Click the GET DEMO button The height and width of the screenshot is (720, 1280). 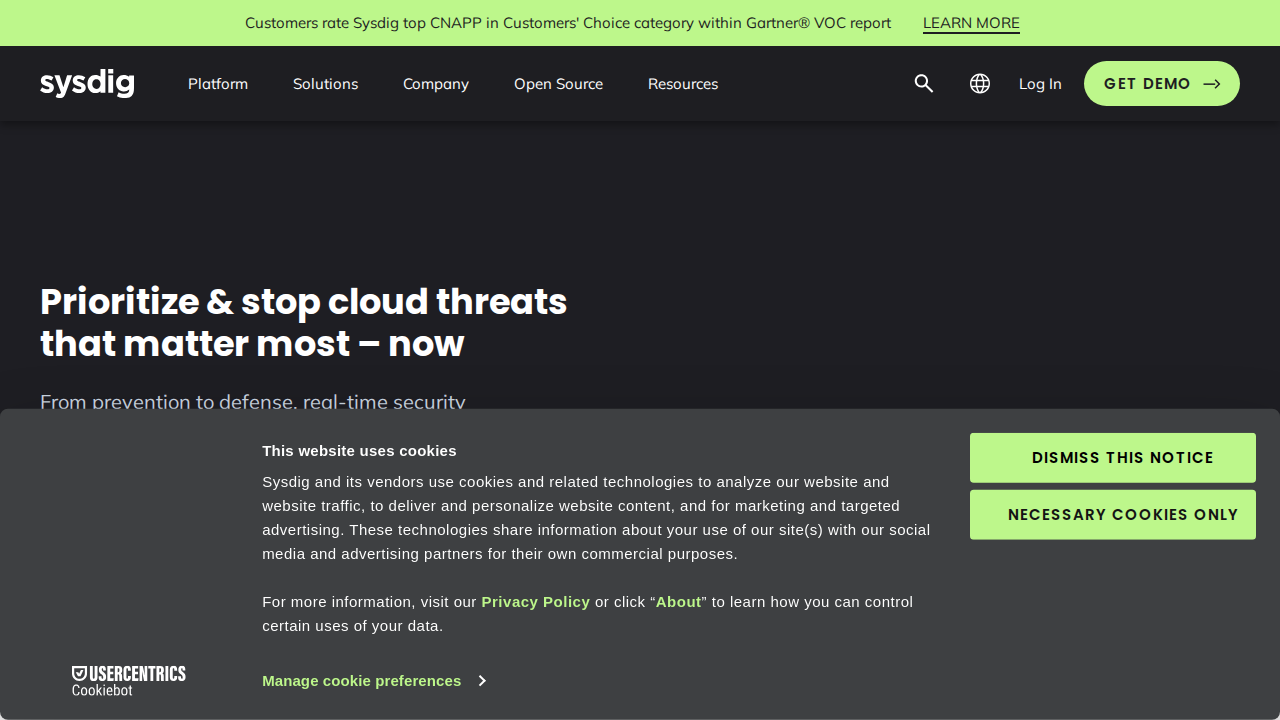click(x=1162, y=84)
